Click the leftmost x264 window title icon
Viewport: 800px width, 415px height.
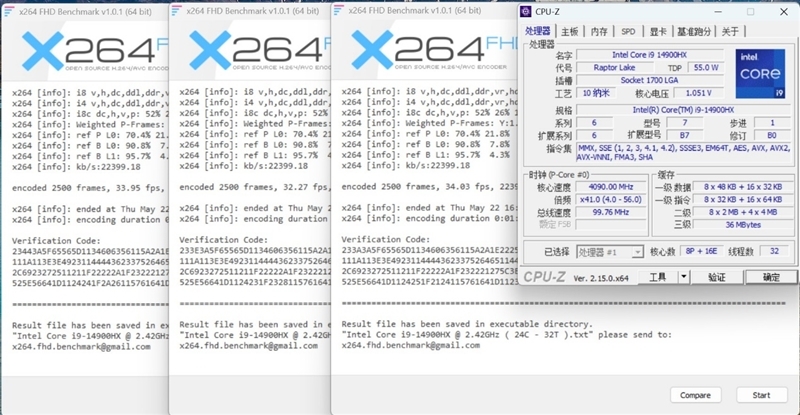tap(9, 11)
